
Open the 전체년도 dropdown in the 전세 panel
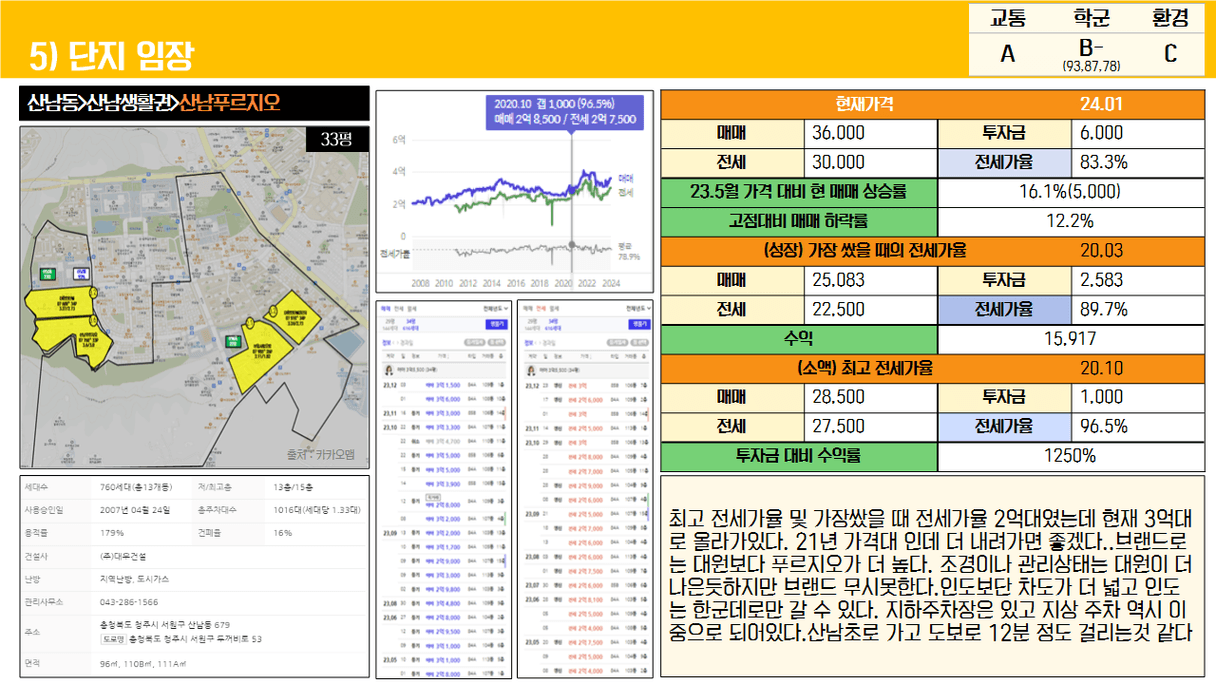click(637, 308)
